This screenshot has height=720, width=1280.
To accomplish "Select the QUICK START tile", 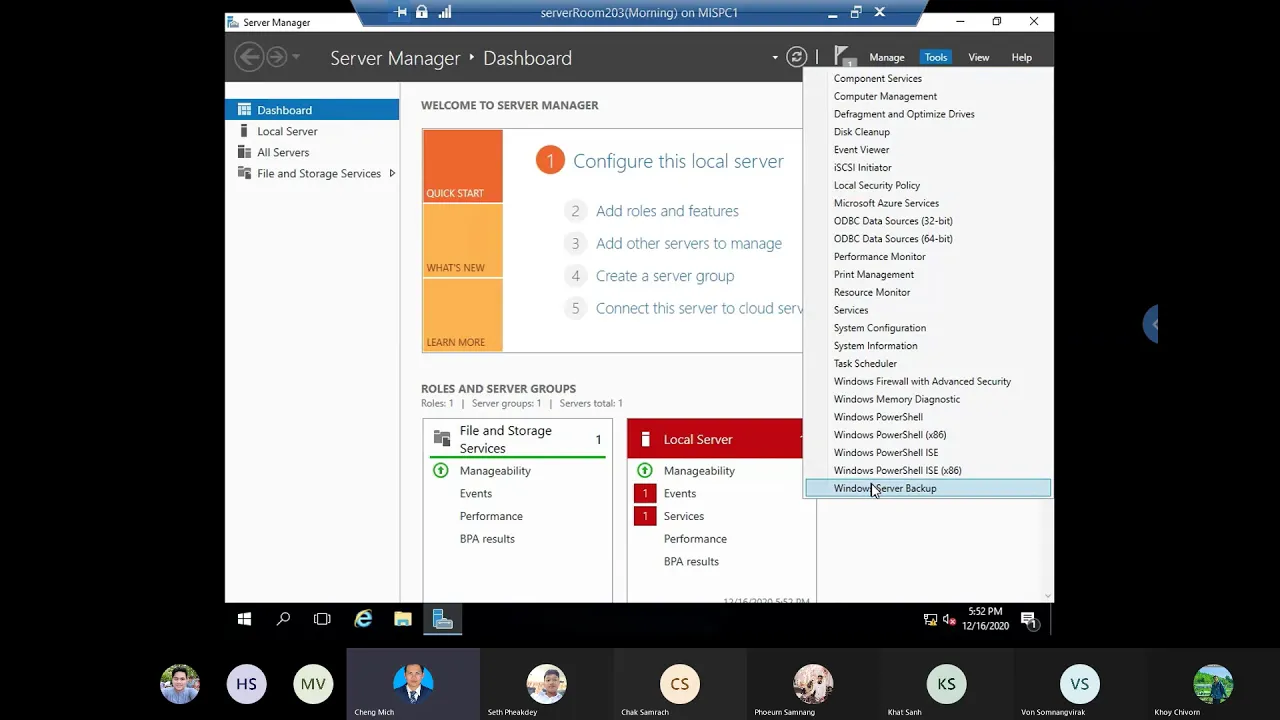I will point(462,166).
